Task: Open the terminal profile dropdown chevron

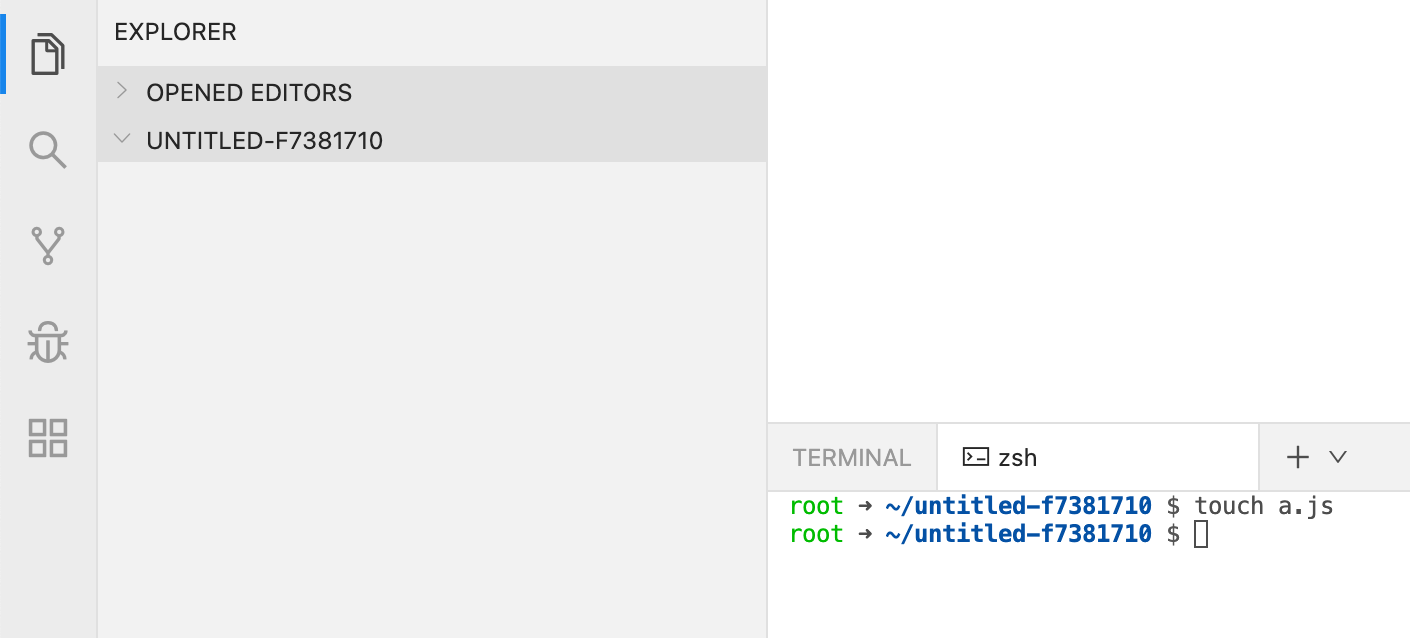Action: [x=1338, y=457]
